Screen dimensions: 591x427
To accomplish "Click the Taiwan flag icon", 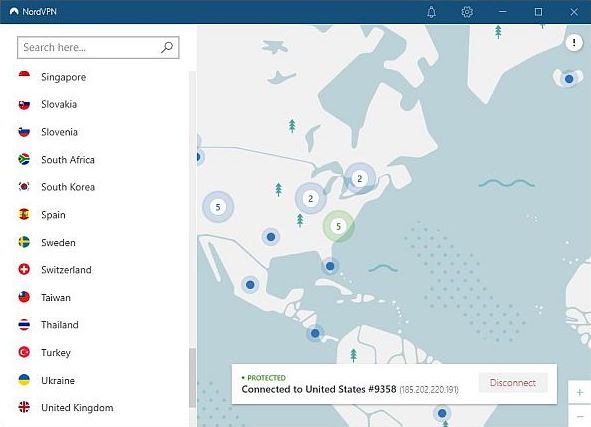I will 24,297.
